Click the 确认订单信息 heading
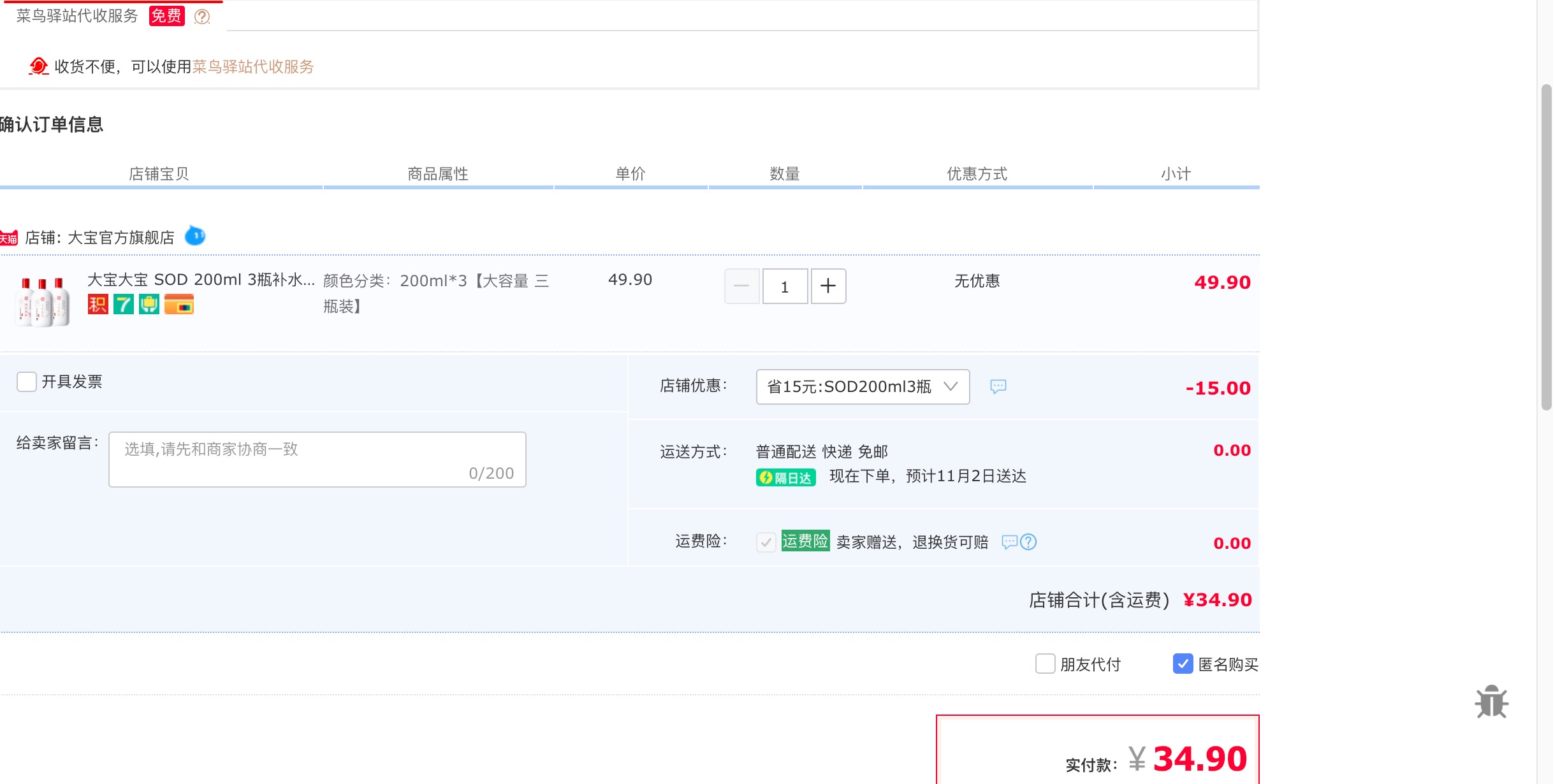The image size is (1553, 784). point(52,124)
